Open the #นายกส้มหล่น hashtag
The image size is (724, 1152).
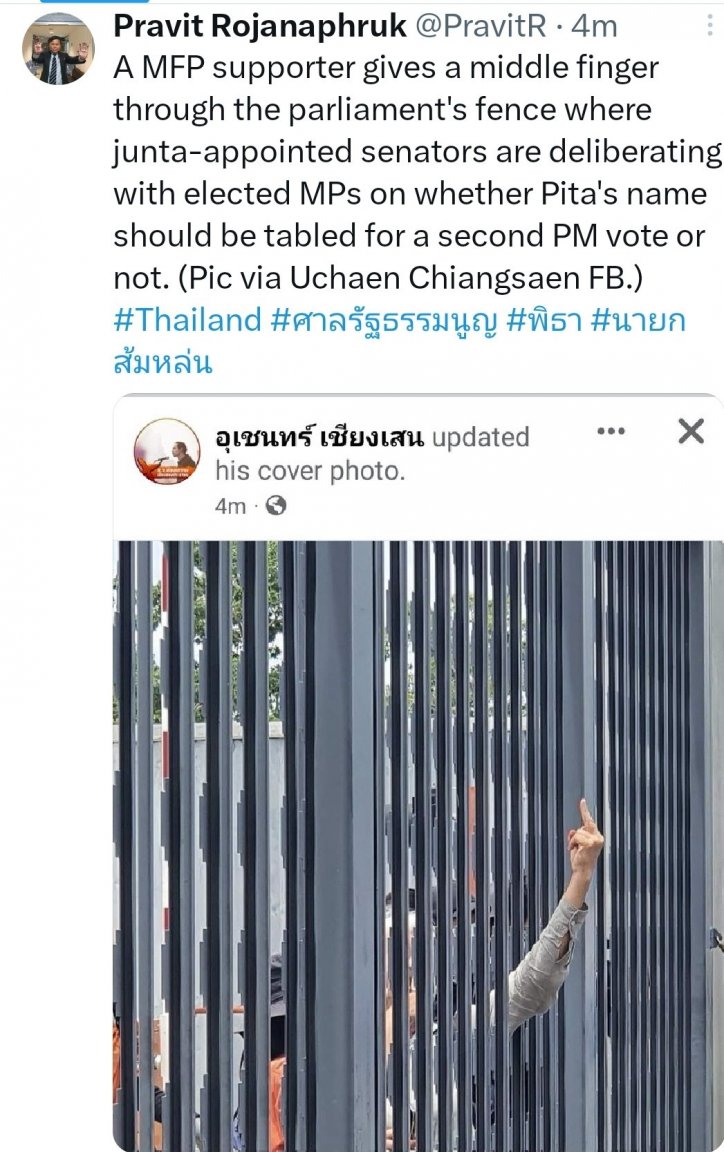[399, 342]
